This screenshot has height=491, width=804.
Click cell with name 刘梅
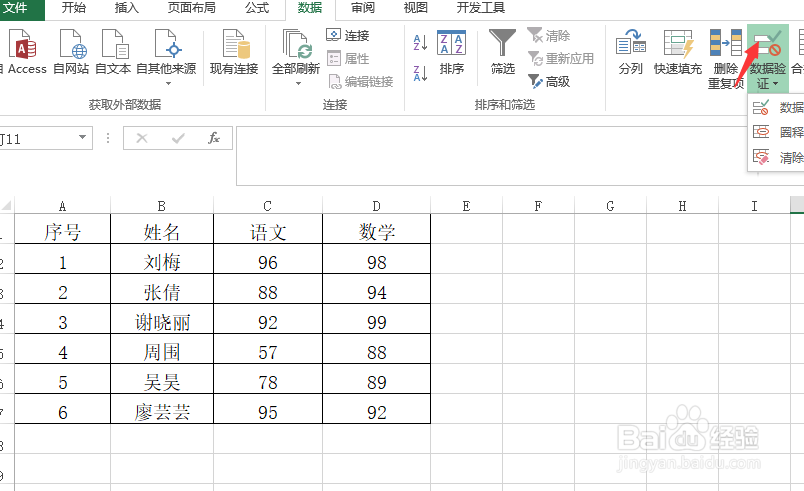[162, 259]
